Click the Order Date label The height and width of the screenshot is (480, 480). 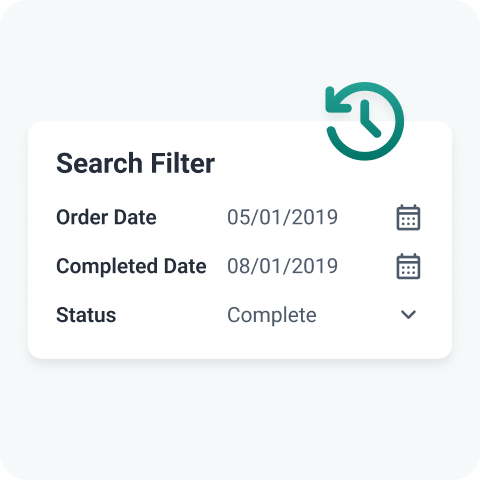click(x=106, y=217)
